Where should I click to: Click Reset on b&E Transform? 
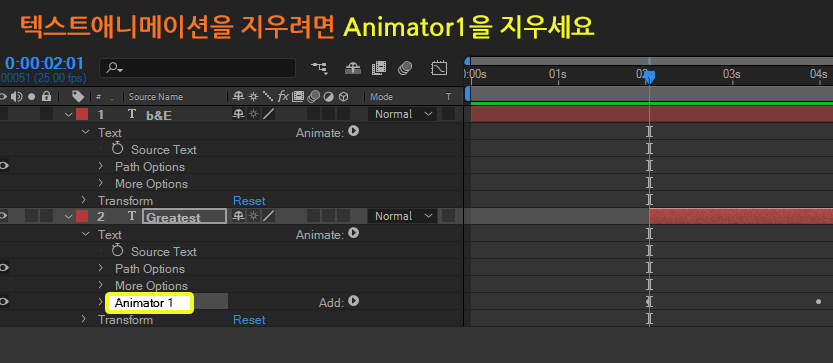click(x=249, y=201)
